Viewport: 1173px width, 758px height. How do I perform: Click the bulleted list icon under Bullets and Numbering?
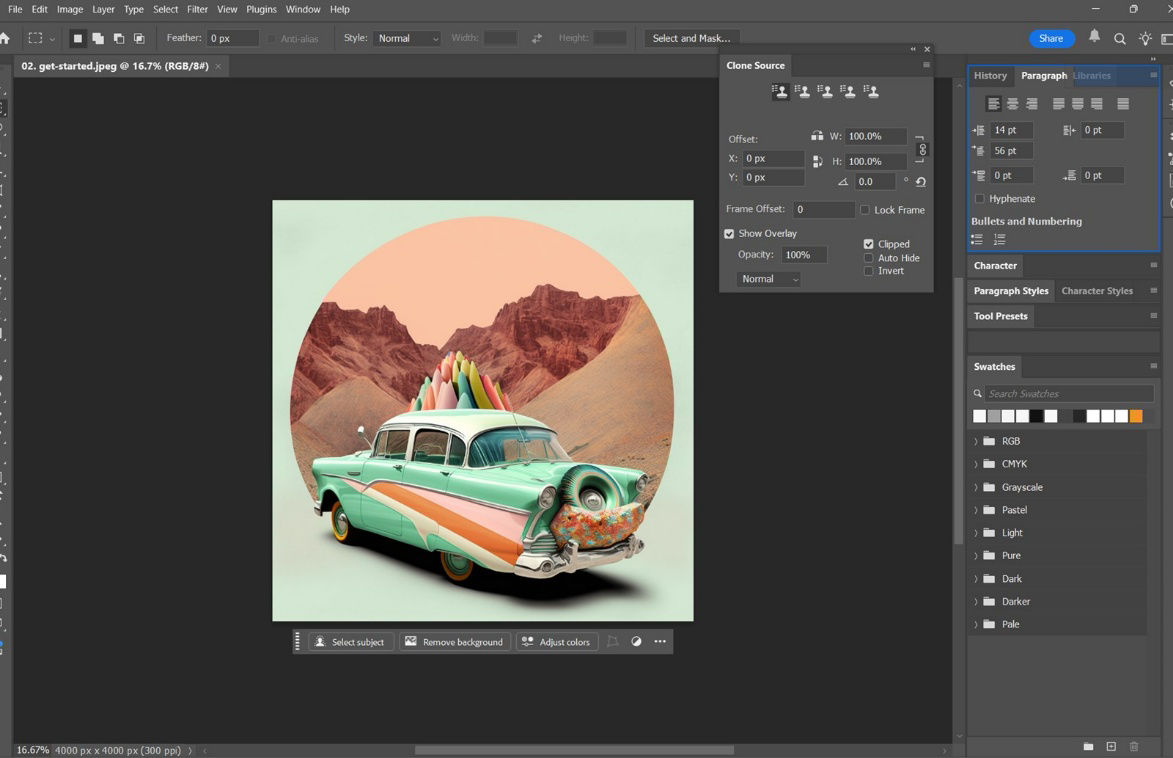976,238
